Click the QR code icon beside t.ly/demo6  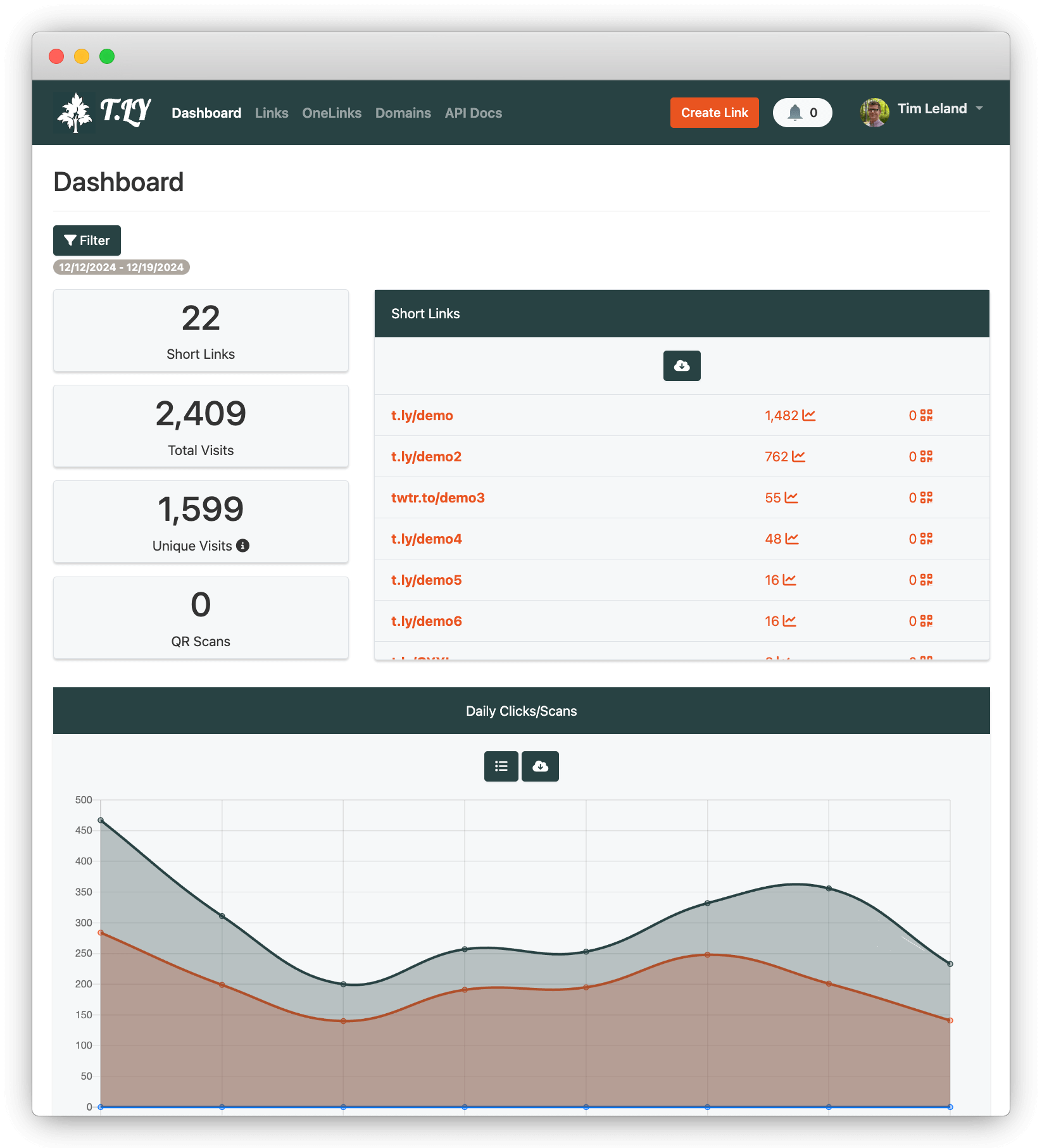point(925,621)
